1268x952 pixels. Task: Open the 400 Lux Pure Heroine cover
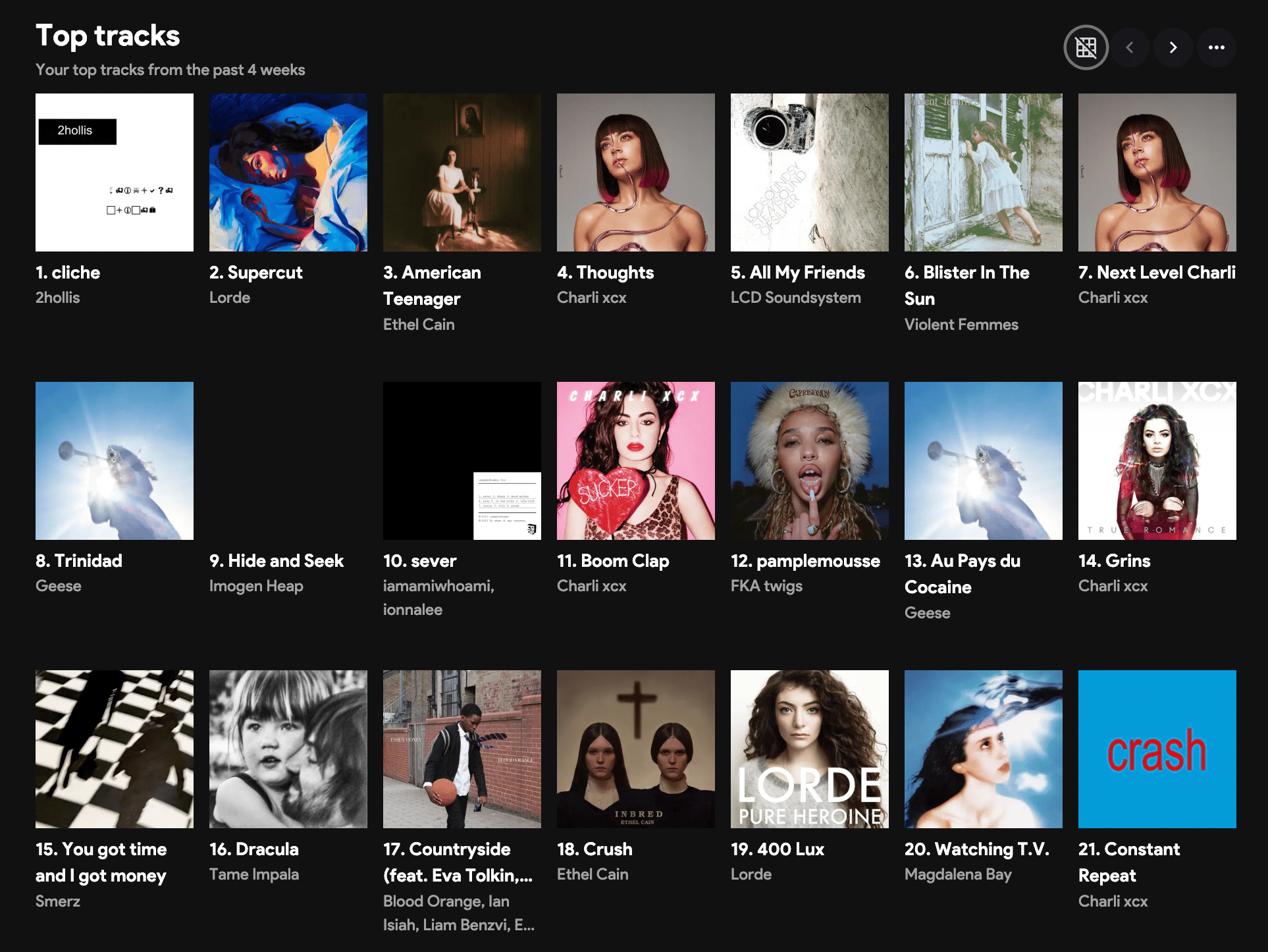click(810, 749)
